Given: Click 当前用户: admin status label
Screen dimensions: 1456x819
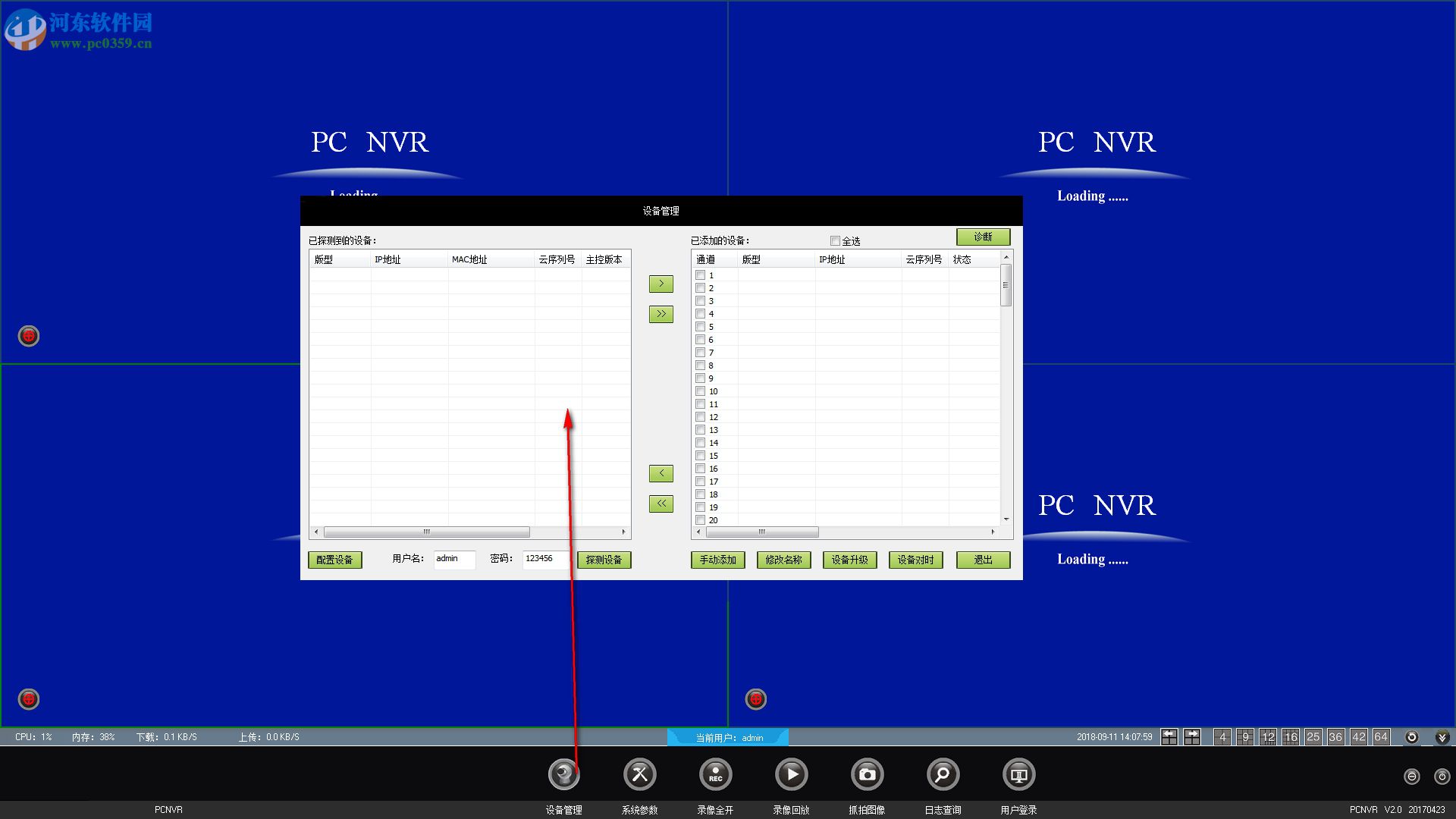Looking at the screenshot, I should [729, 738].
